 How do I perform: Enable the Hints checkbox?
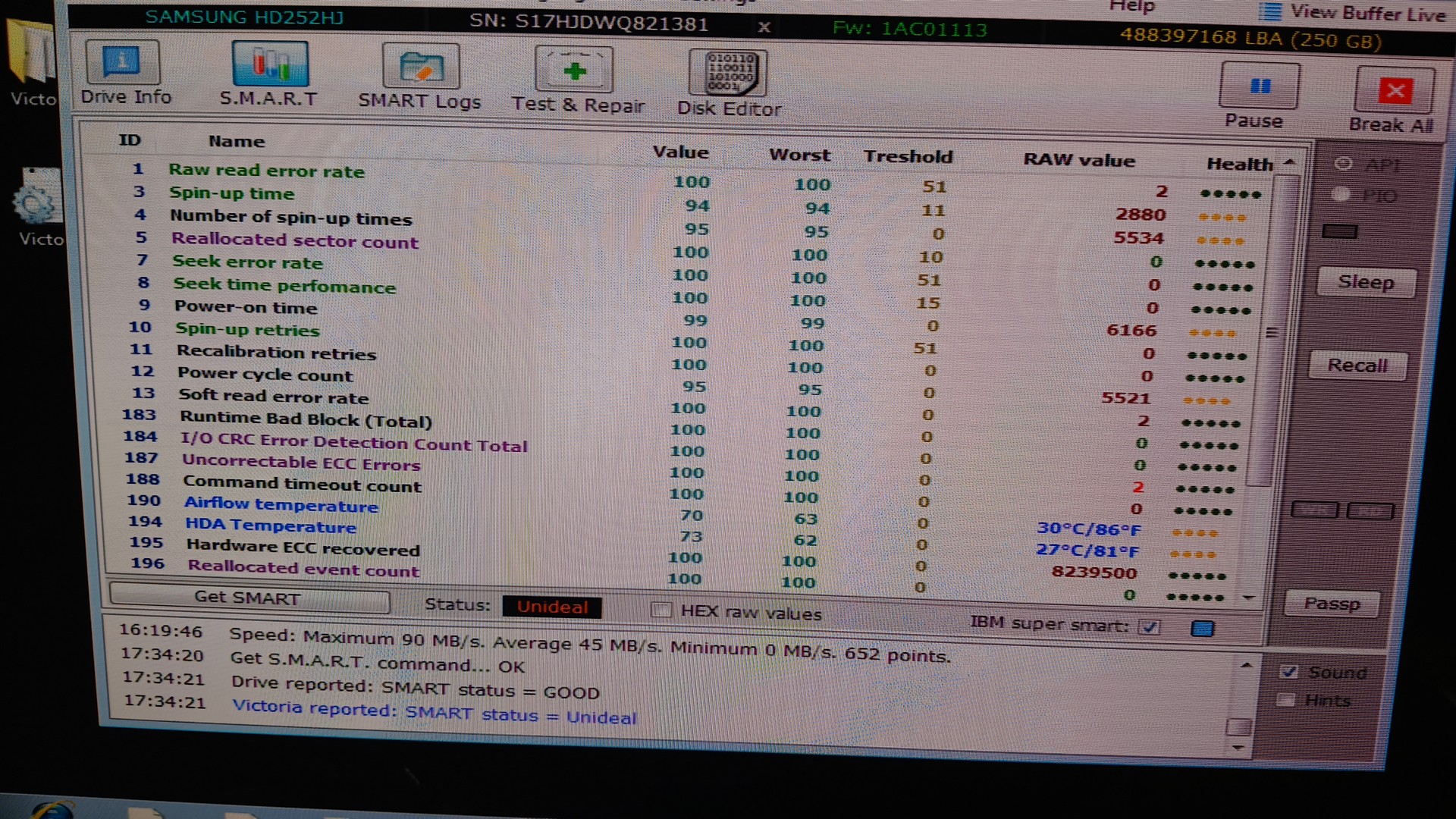click(1285, 699)
